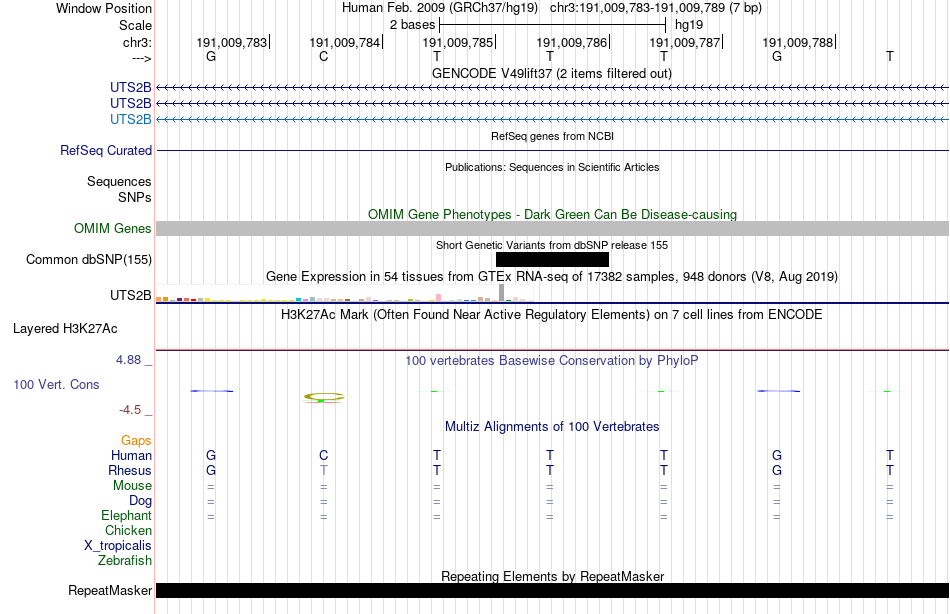Click the Elephant alignment row label
Image resolution: width=950 pixels, height=614 pixels.
coord(127,516)
